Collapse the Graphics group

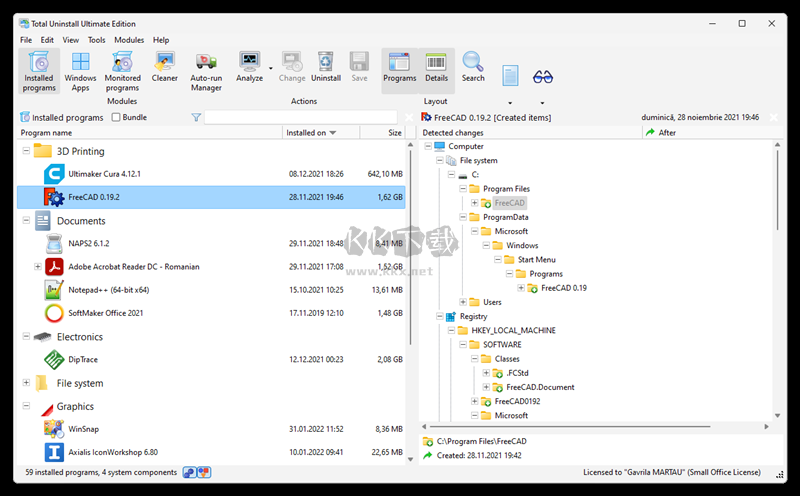(x=26, y=406)
